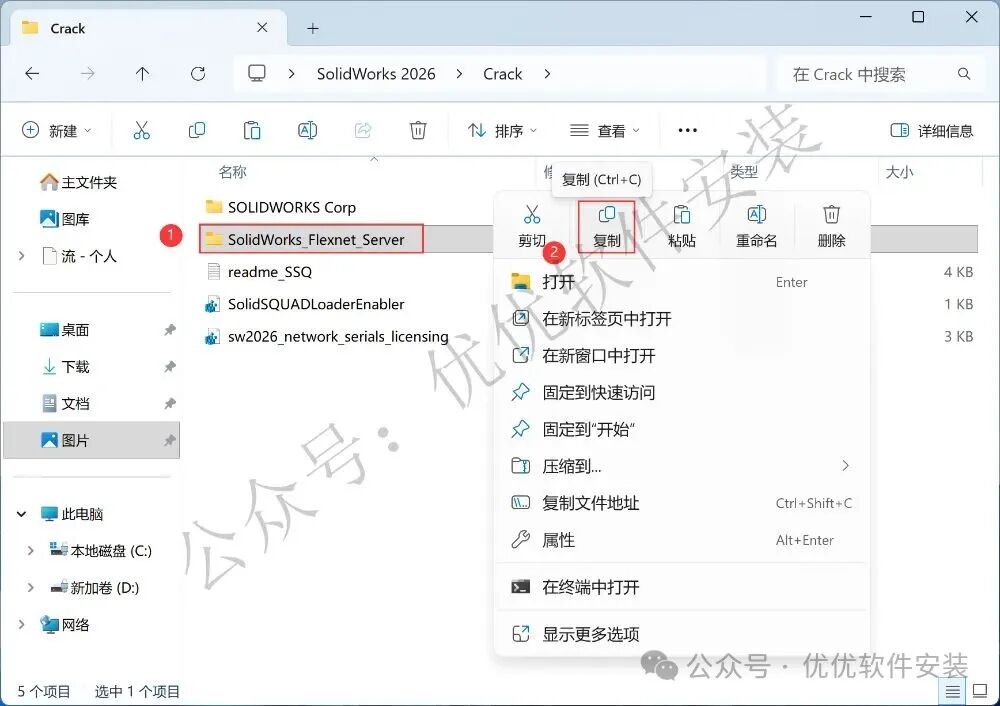This screenshot has width=1000, height=706.
Task: Switch to large thumbnails view icon
Action: tap(980, 691)
